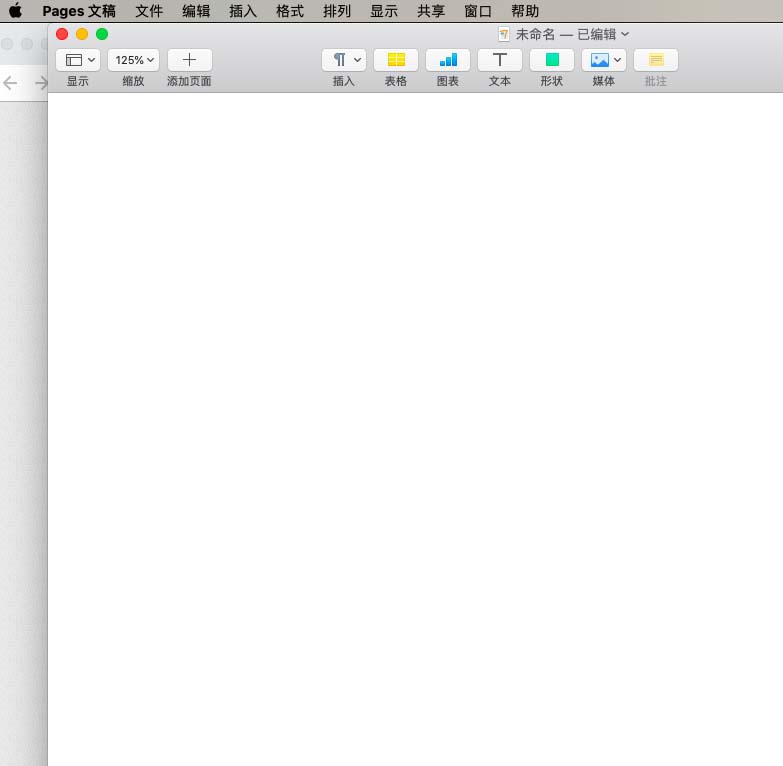This screenshot has width=783, height=766.
Task: Open the Apple menu
Action: click(15, 12)
